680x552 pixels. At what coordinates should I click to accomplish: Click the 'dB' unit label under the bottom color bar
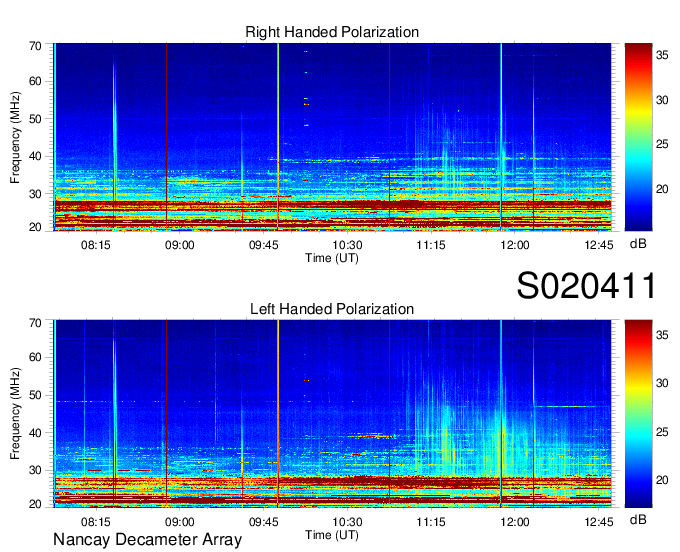[x=638, y=520]
